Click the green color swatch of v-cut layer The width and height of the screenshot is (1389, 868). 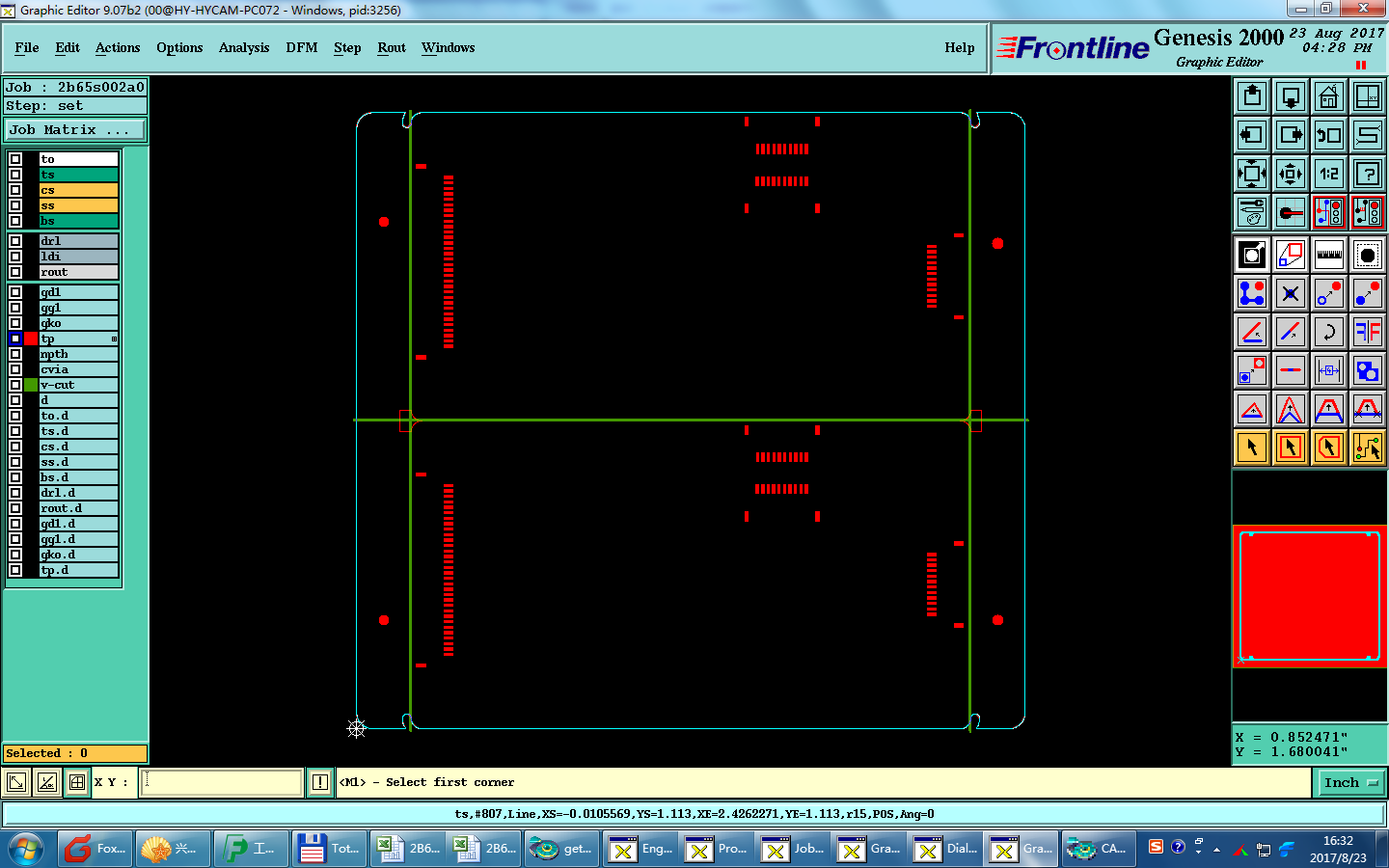(31, 385)
